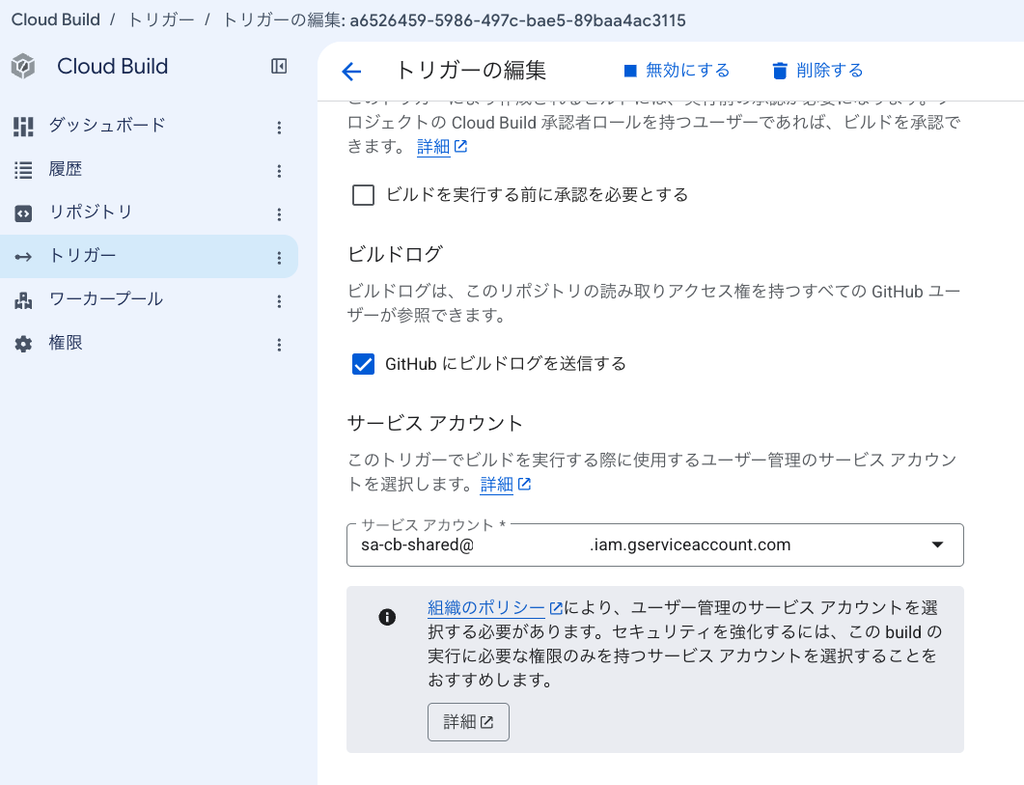Click the 履歴 list icon
This screenshot has width=1024, height=785.
23,170
